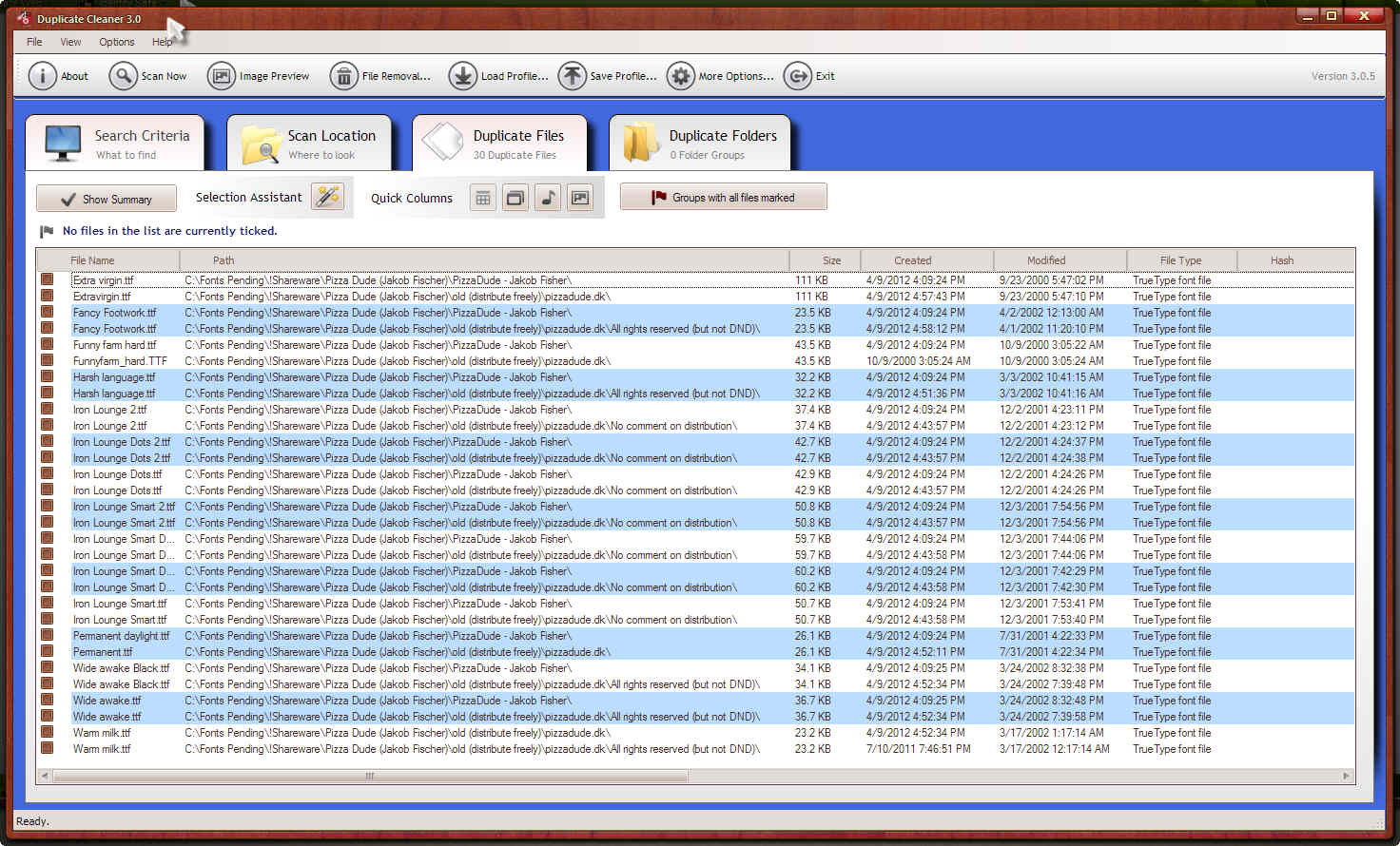Click the About info icon
This screenshot has height=846, width=1400.
[43, 76]
